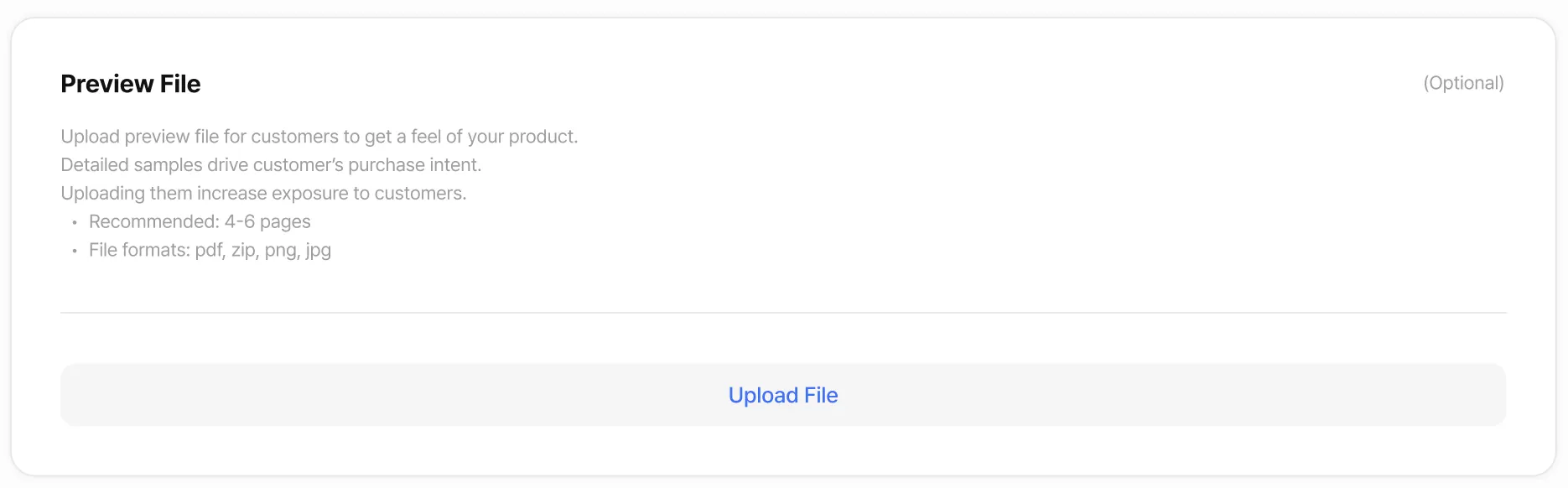Click the bullet dot before Recommended
Image resolution: width=1568 pixels, height=488 pixels.
75,223
